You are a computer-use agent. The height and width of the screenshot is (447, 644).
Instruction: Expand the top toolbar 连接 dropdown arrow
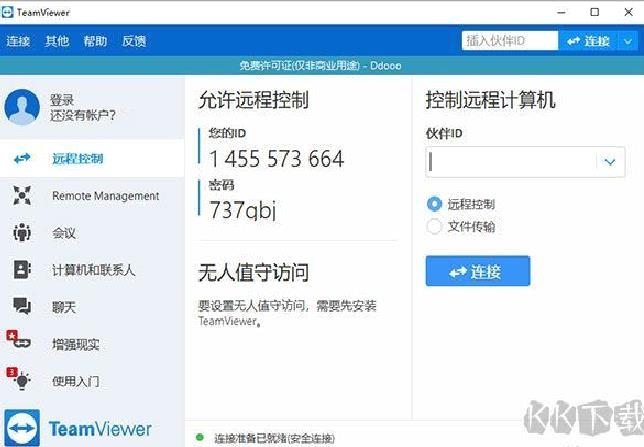pos(628,41)
